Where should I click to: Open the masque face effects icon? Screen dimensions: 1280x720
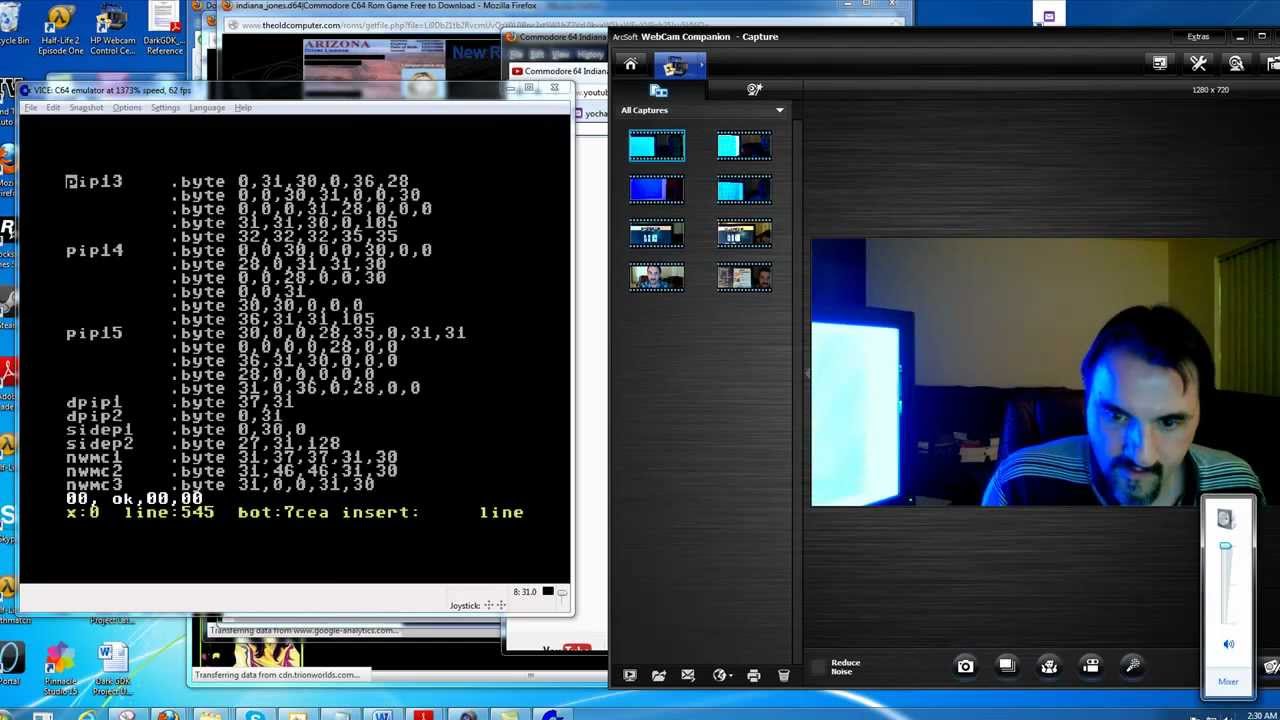[1049, 666]
